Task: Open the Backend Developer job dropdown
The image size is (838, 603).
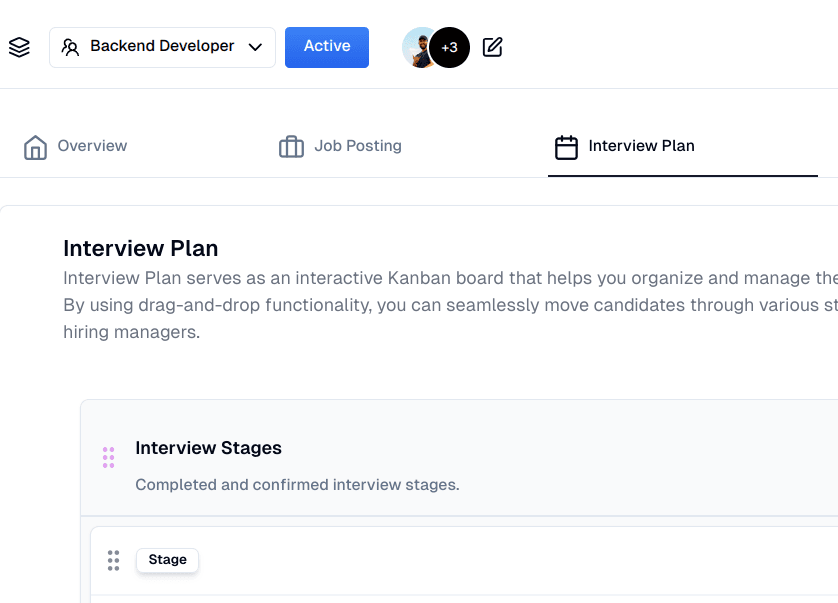Action: click(162, 47)
